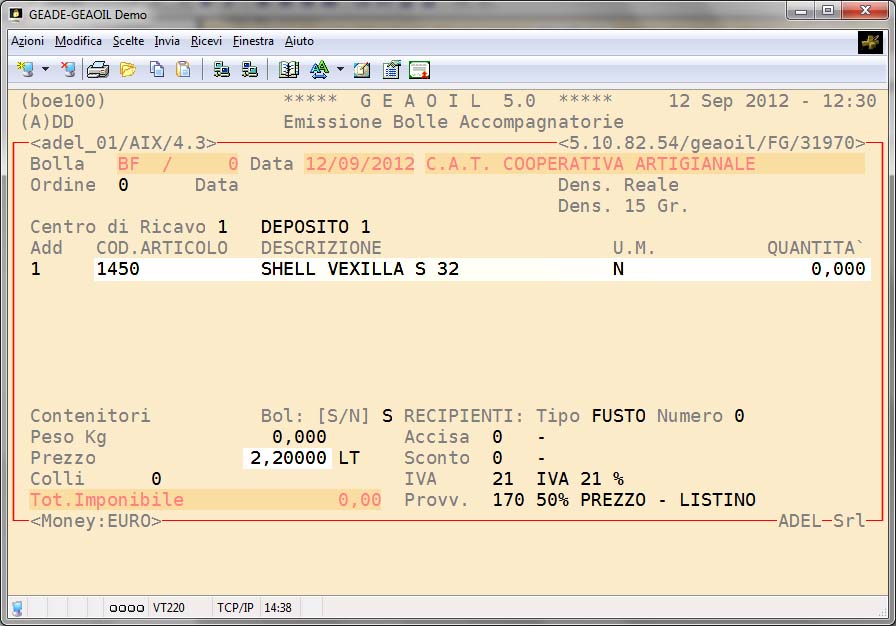Screen dimensions: 896x626
Task: Click the certificate icon in toolbar
Action: 420,70
